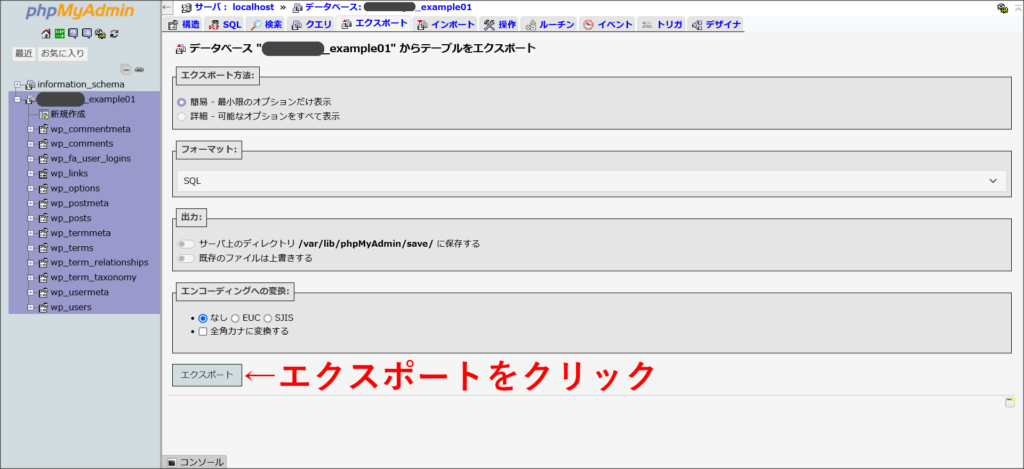1024x469 pixels.
Task: Click the green log out icon
Action: pyautogui.click(x=59, y=34)
